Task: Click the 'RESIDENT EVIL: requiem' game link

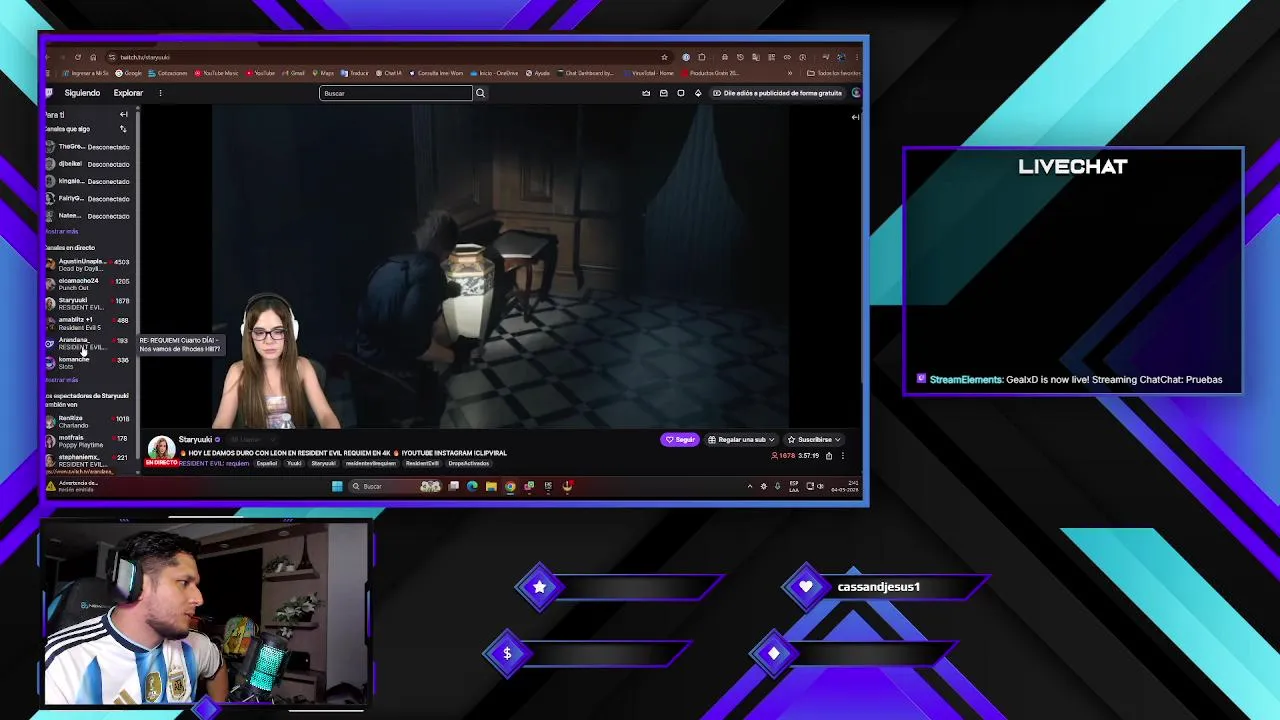Action: click(214, 463)
